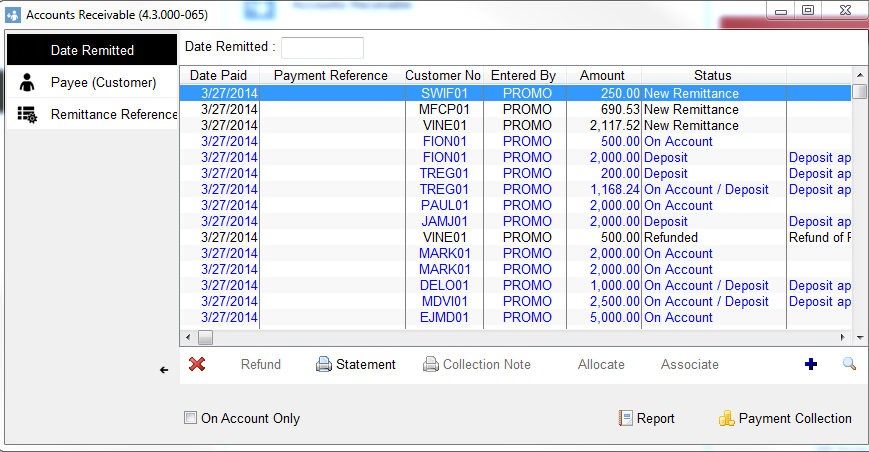The height and width of the screenshot is (452, 869).
Task: Select the Date Remitted tab
Action: tap(92, 50)
